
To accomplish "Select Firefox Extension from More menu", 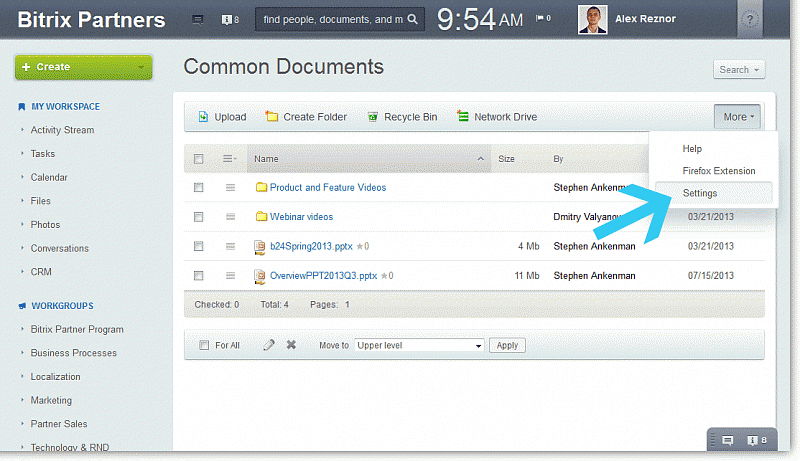I will (x=719, y=171).
